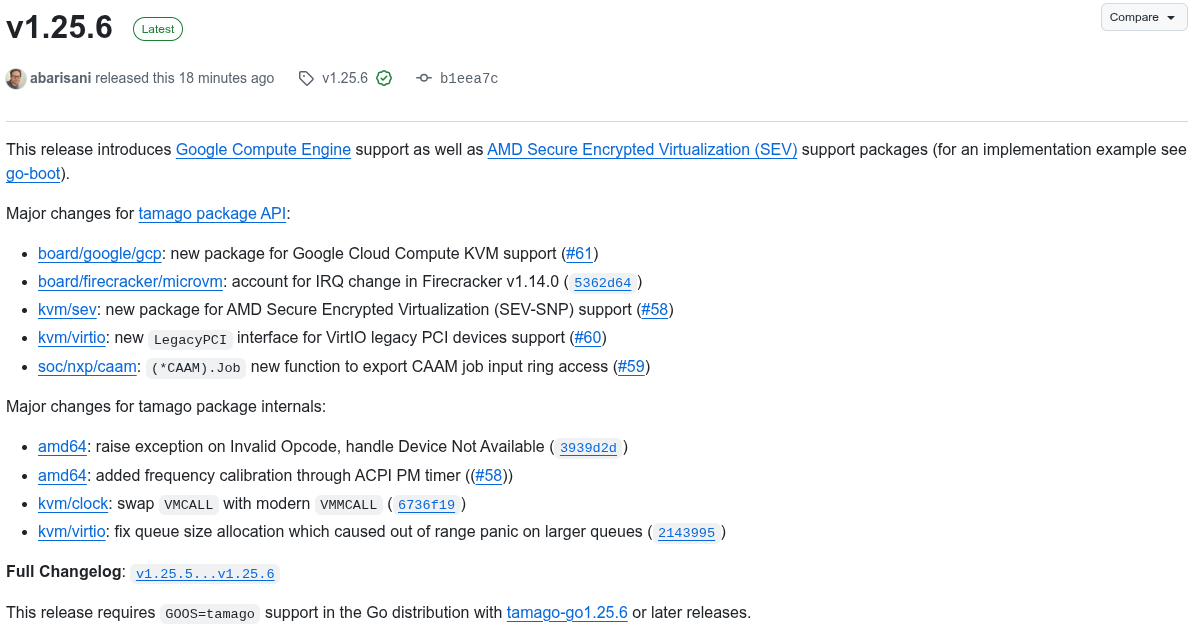Click the commit icon before b1eea7c

tap(424, 78)
